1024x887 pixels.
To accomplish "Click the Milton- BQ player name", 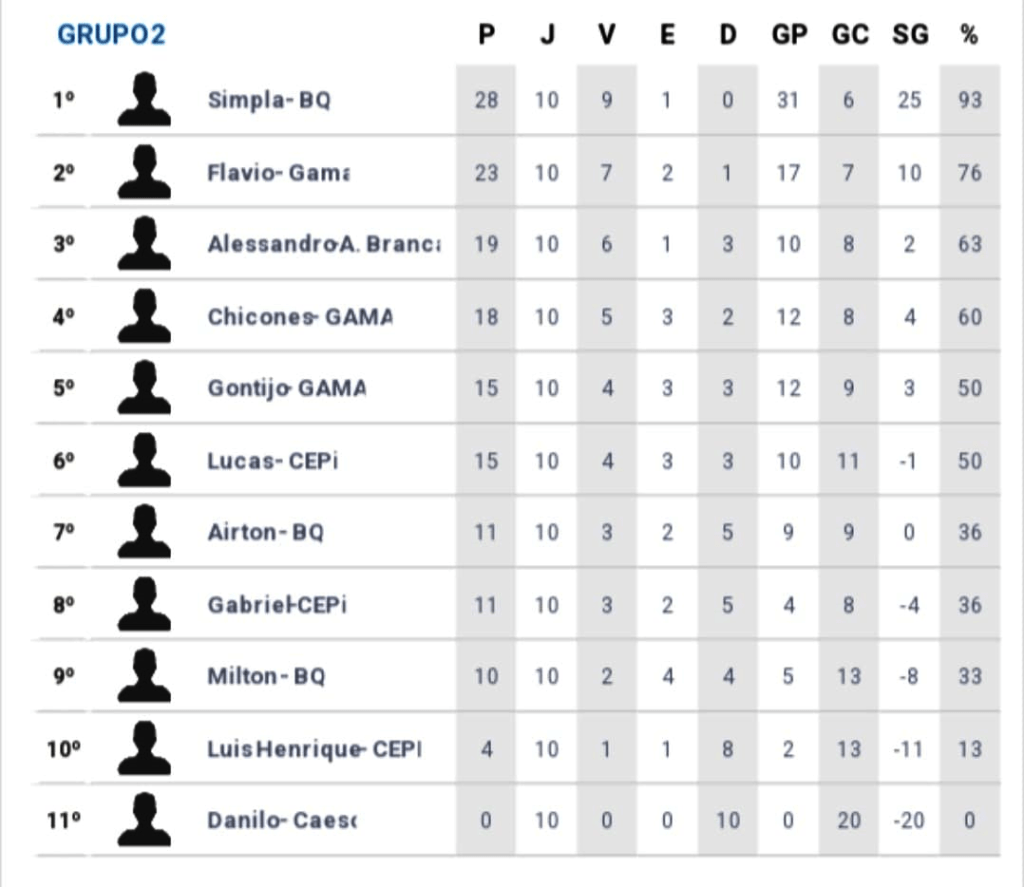I will click(x=266, y=676).
